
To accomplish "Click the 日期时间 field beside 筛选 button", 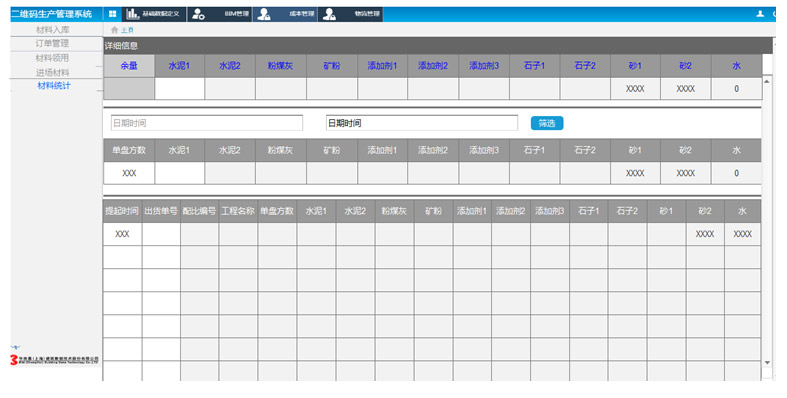I will 422,123.
